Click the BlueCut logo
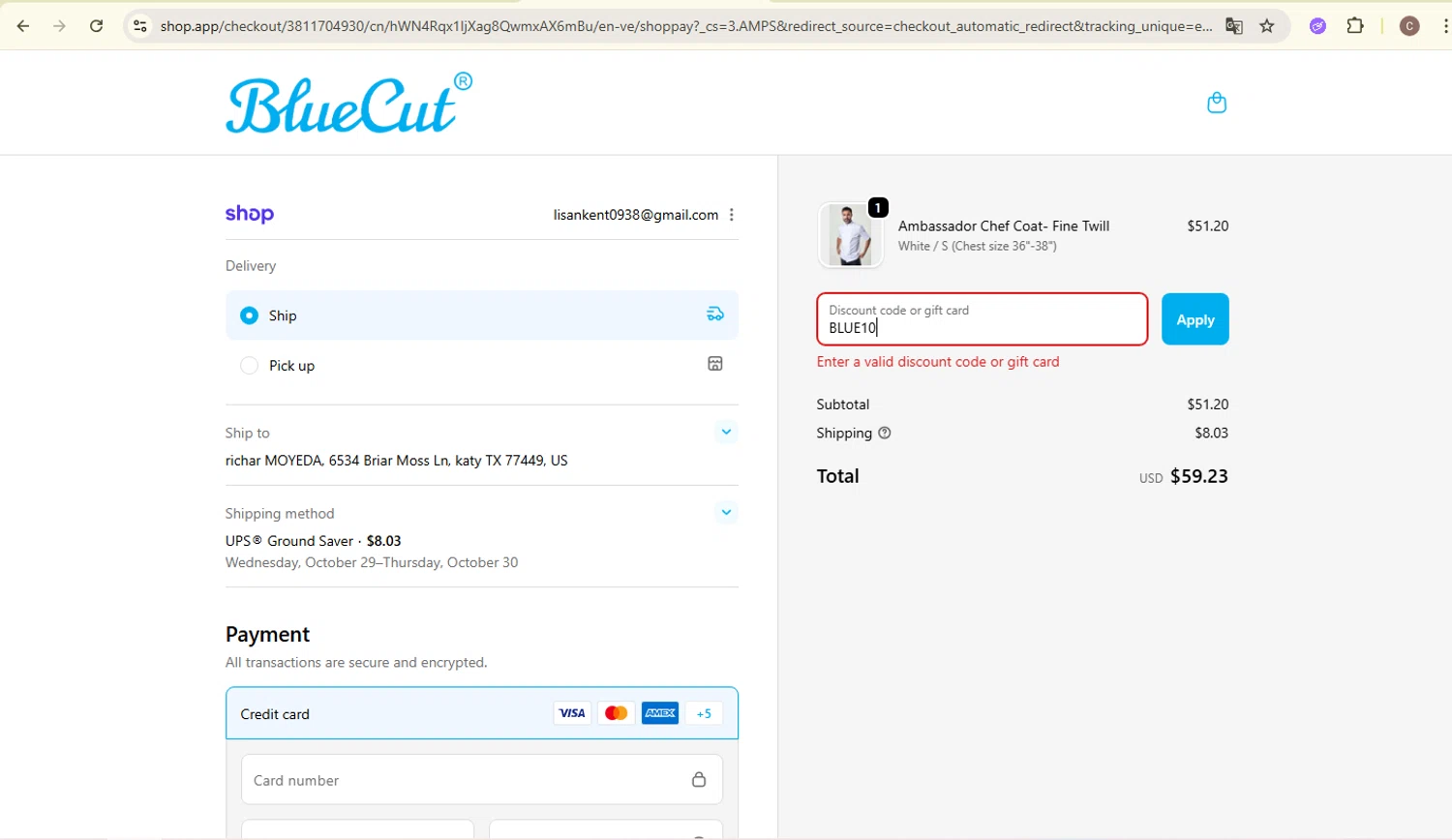The image size is (1452, 840). pos(349,103)
